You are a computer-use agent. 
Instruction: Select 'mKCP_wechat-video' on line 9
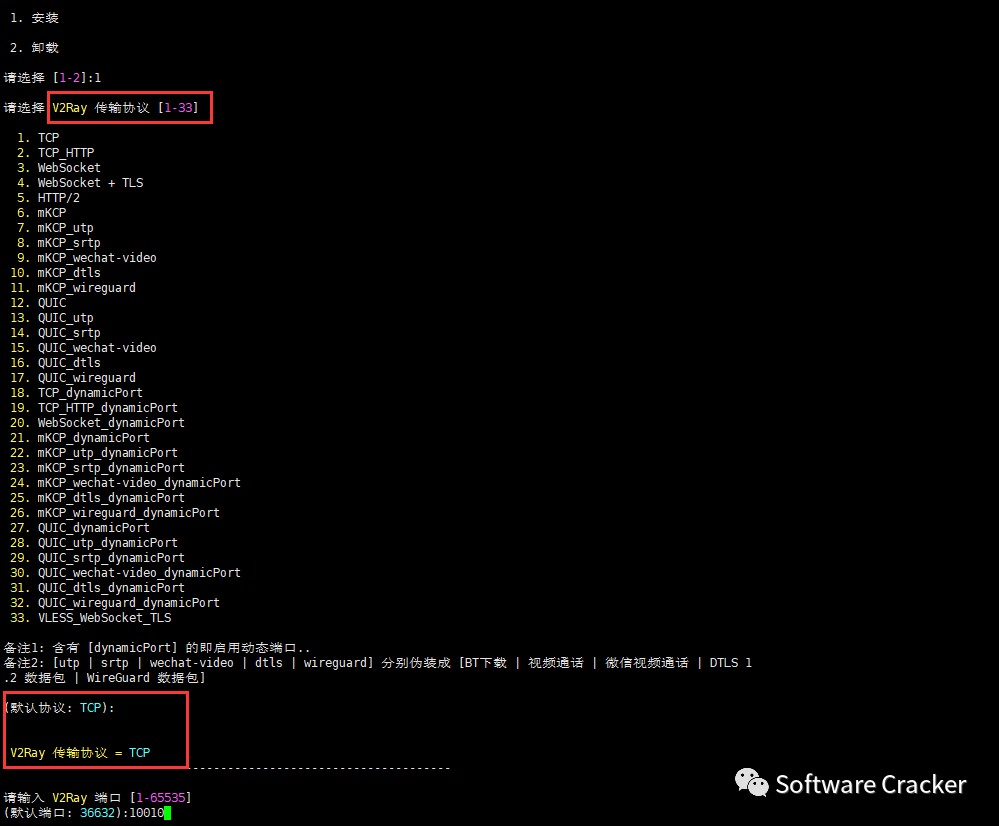tap(97, 258)
